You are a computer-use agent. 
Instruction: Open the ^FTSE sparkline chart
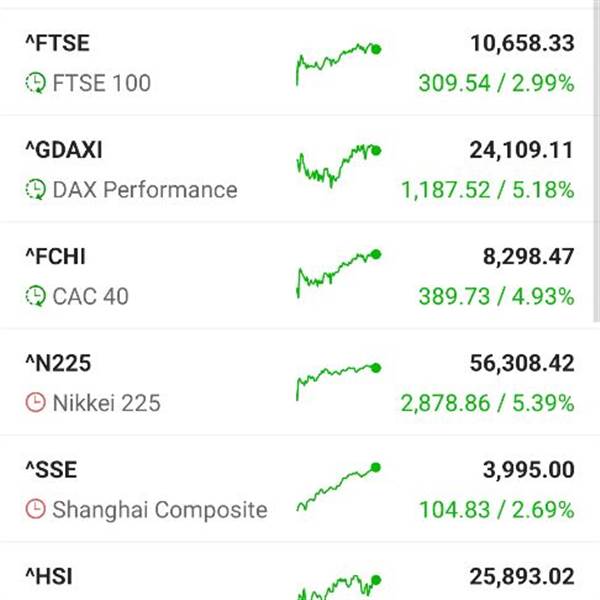click(338, 63)
